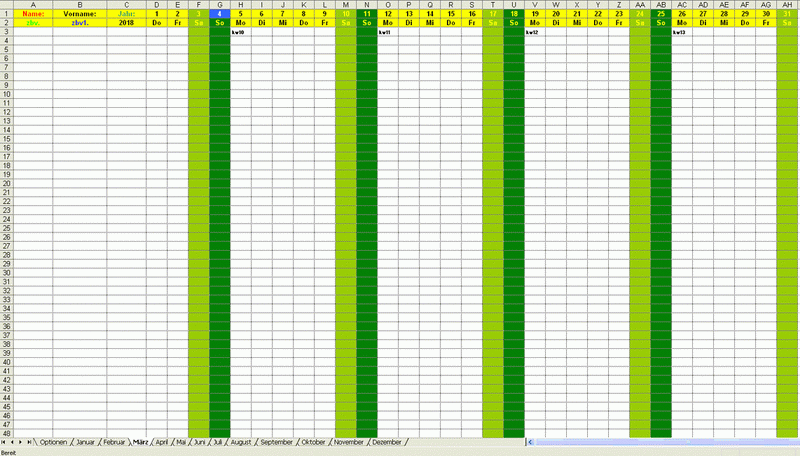Switch to the Februar sheet
The height and width of the screenshot is (456, 800).
tap(114, 442)
